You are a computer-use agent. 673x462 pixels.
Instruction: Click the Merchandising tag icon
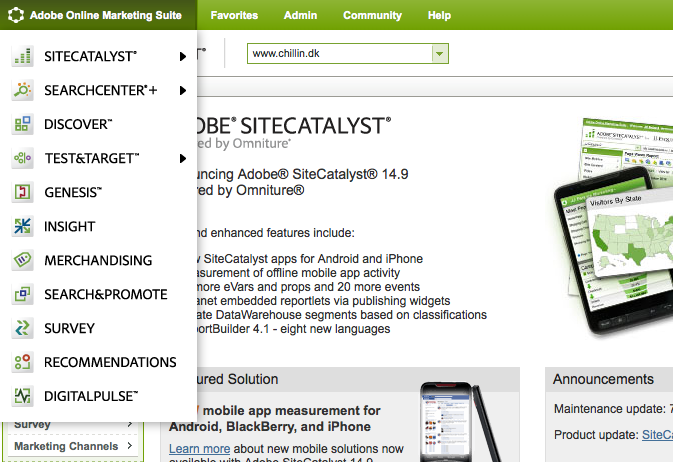click(22, 260)
